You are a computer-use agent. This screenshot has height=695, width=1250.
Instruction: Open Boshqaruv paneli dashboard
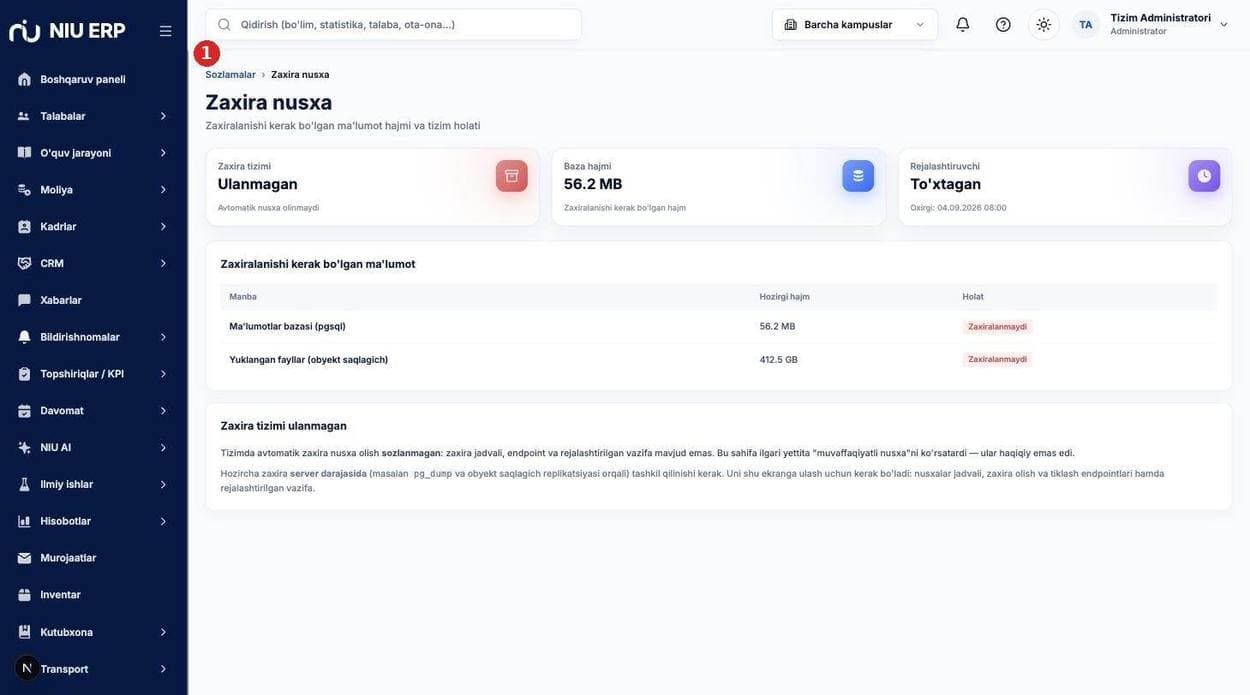[94, 79]
